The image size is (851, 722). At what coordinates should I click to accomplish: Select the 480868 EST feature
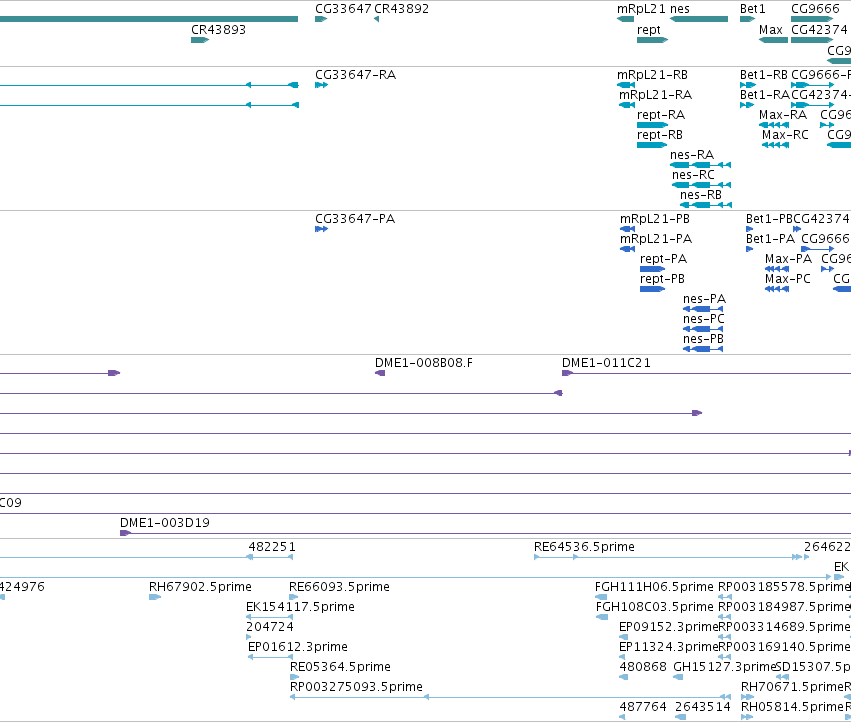pyautogui.click(x=624, y=677)
